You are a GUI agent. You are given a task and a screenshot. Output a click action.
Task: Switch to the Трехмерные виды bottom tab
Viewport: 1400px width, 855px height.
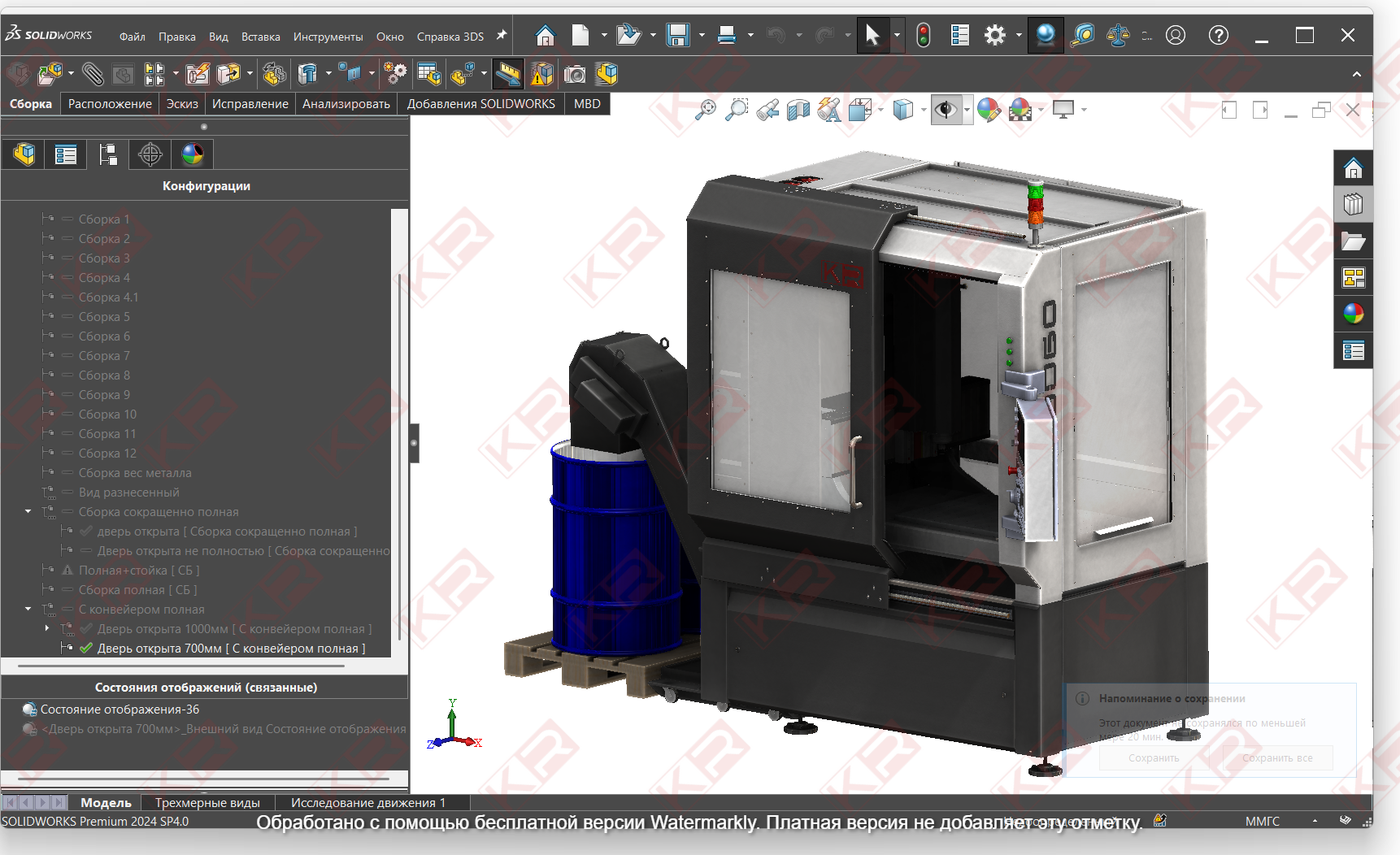point(207,803)
